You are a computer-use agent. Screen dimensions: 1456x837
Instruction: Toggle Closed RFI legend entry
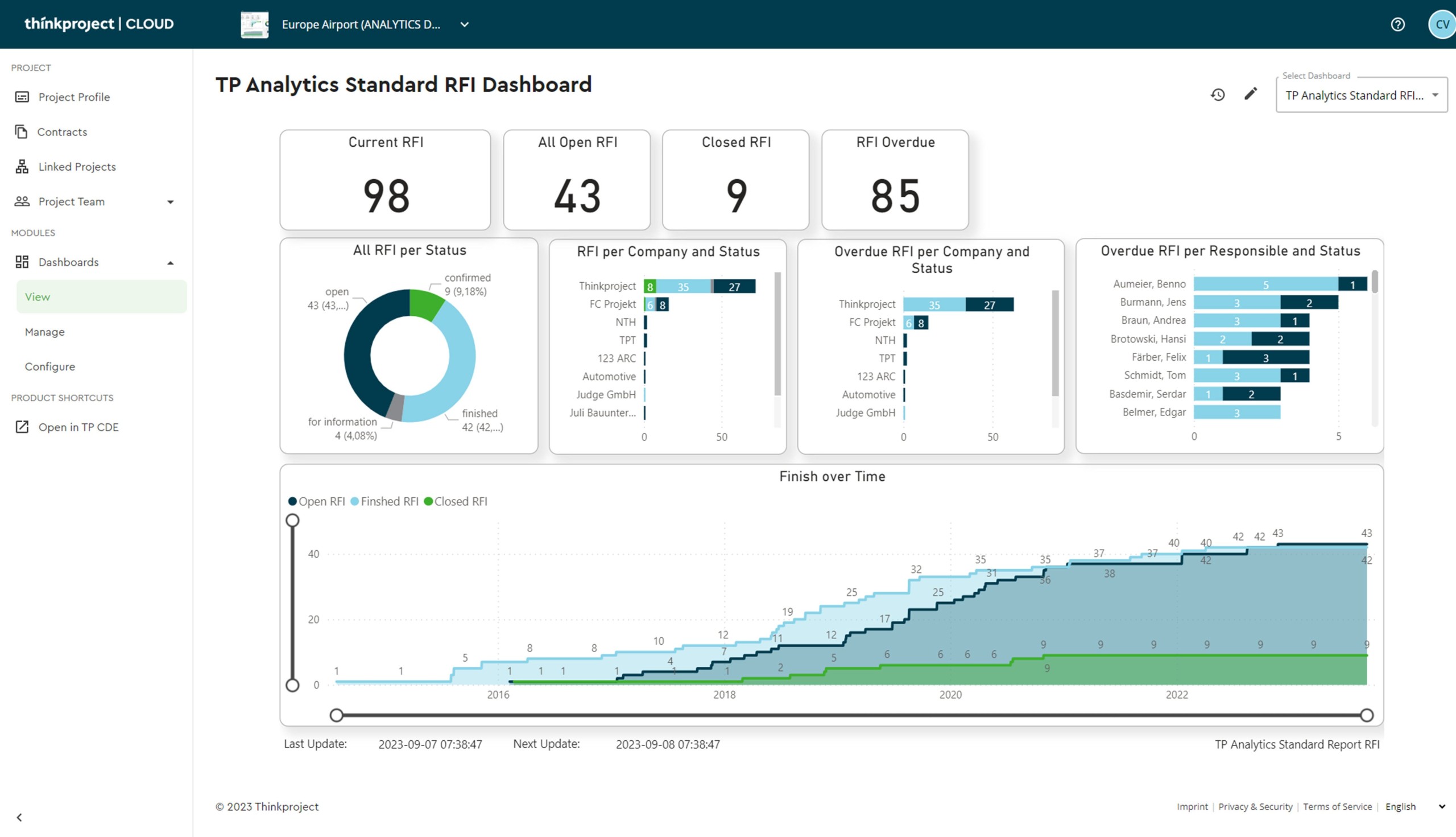(x=456, y=501)
